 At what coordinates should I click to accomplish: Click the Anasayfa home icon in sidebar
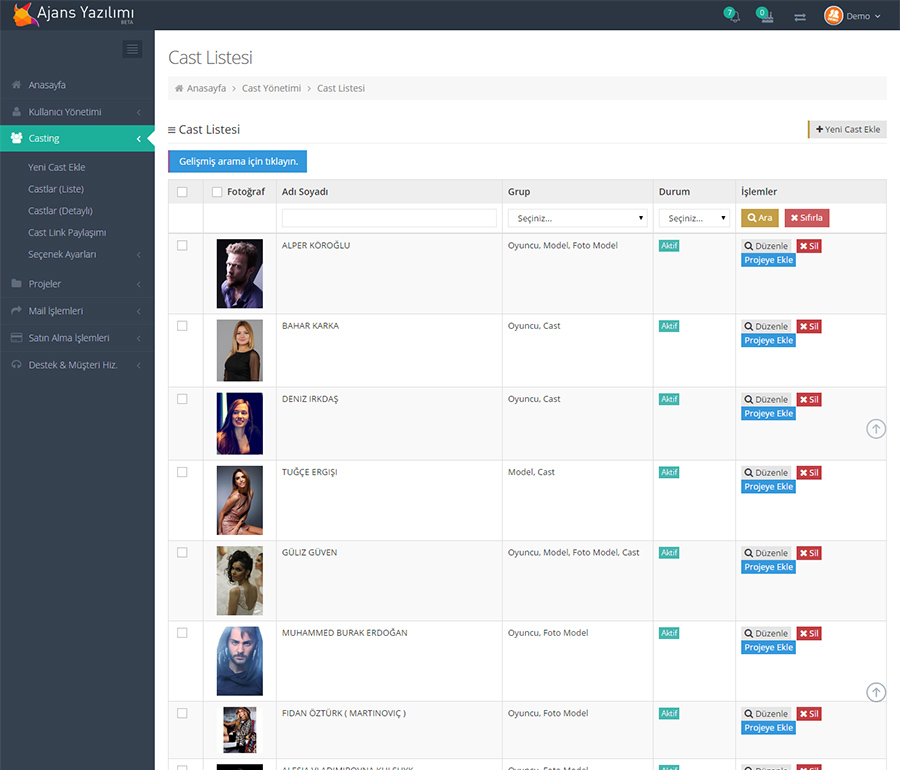(17, 84)
